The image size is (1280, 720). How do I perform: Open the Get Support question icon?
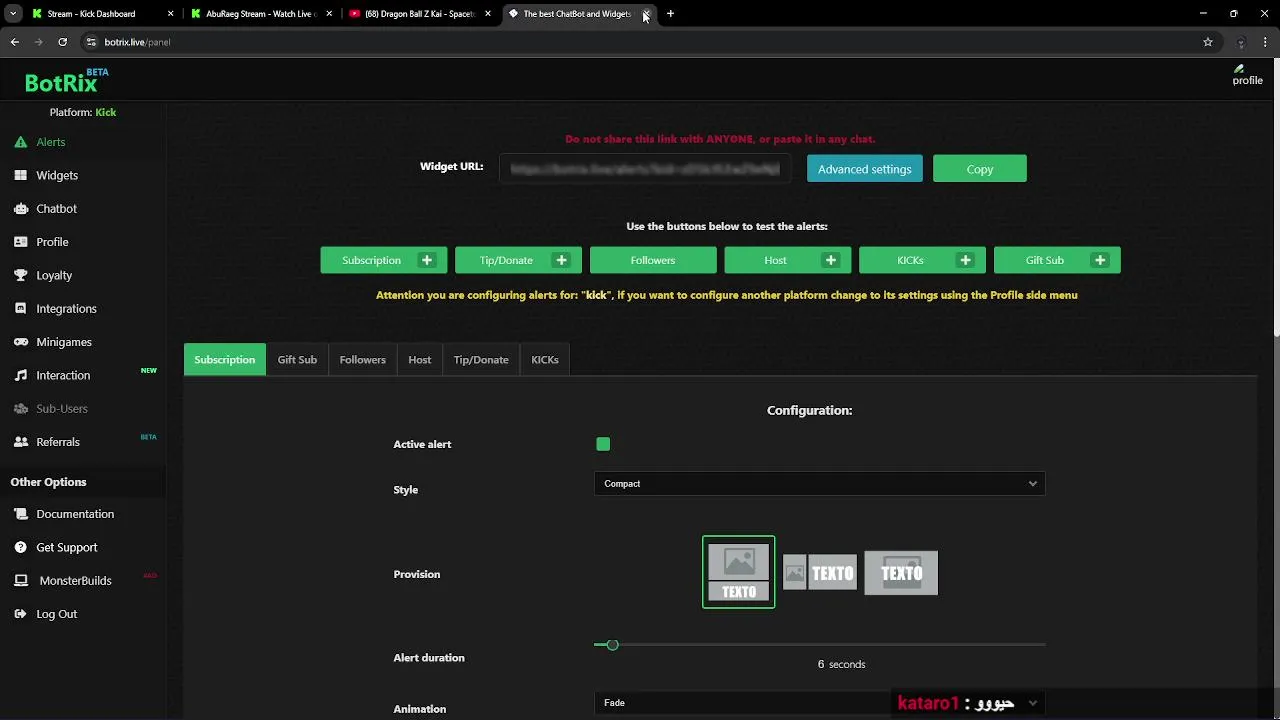coord(20,547)
